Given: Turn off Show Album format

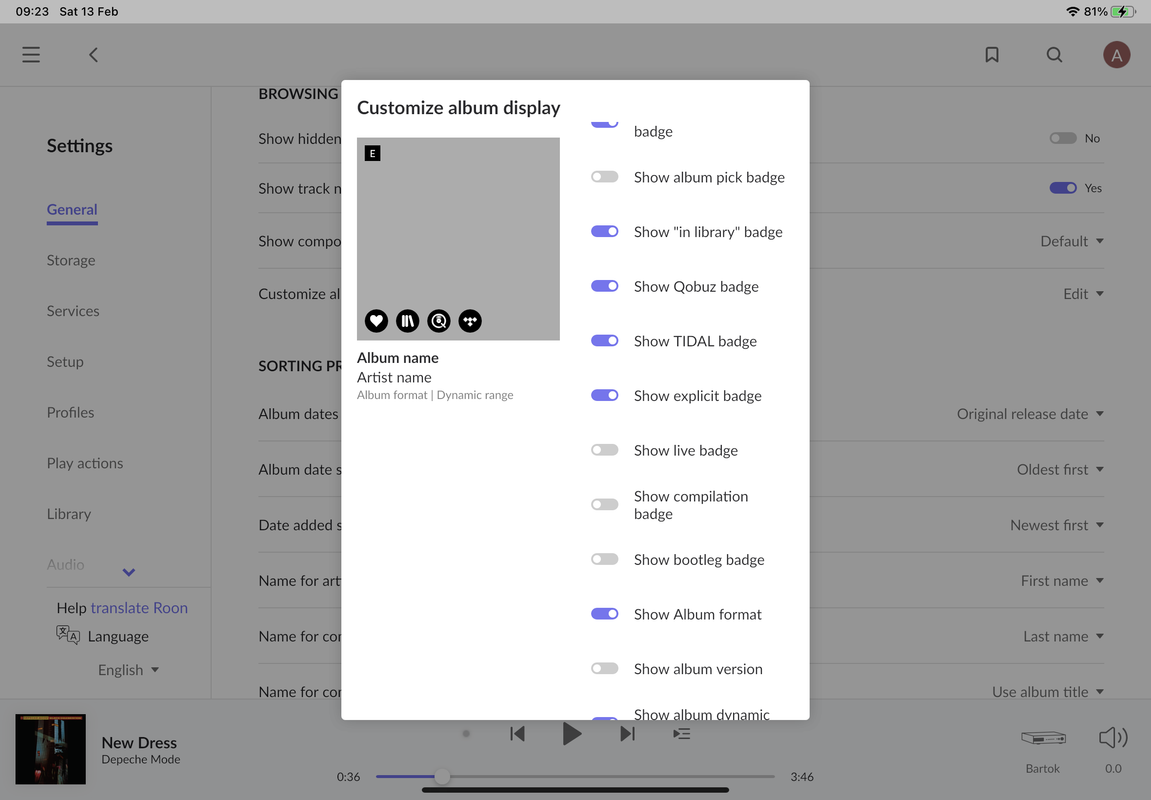Looking at the screenshot, I should 605,614.
